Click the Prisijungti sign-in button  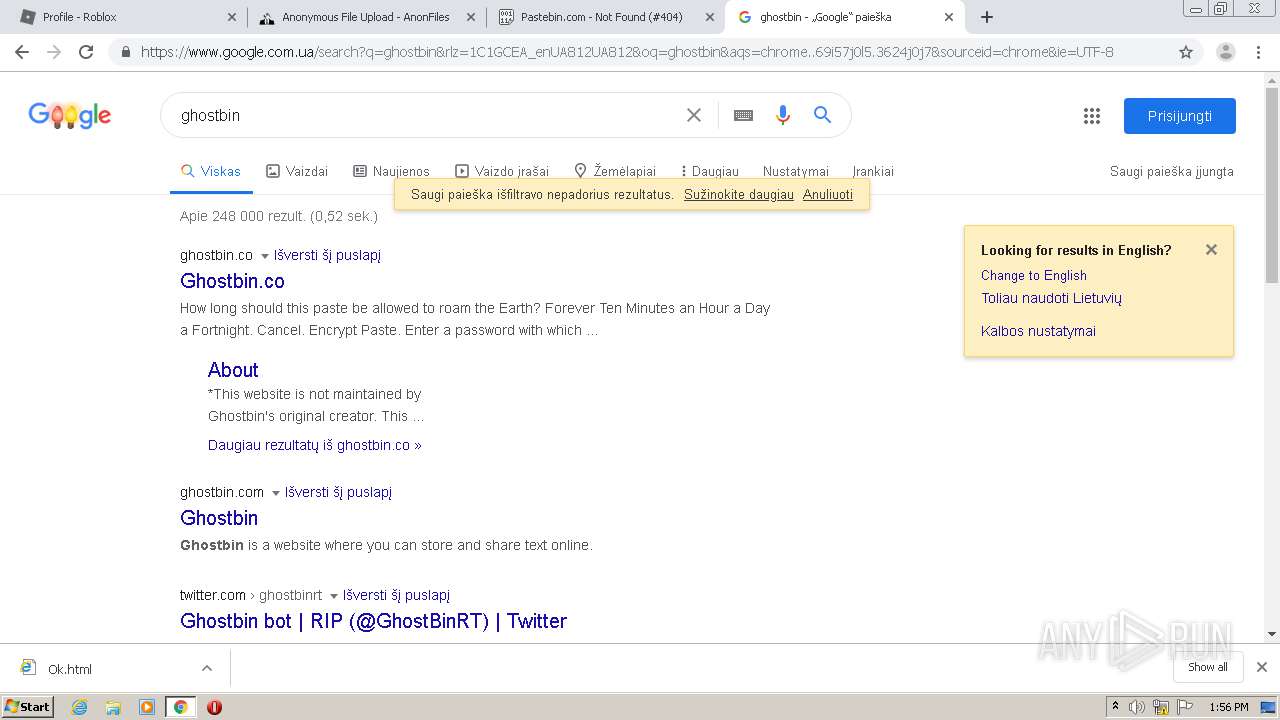tap(1180, 116)
